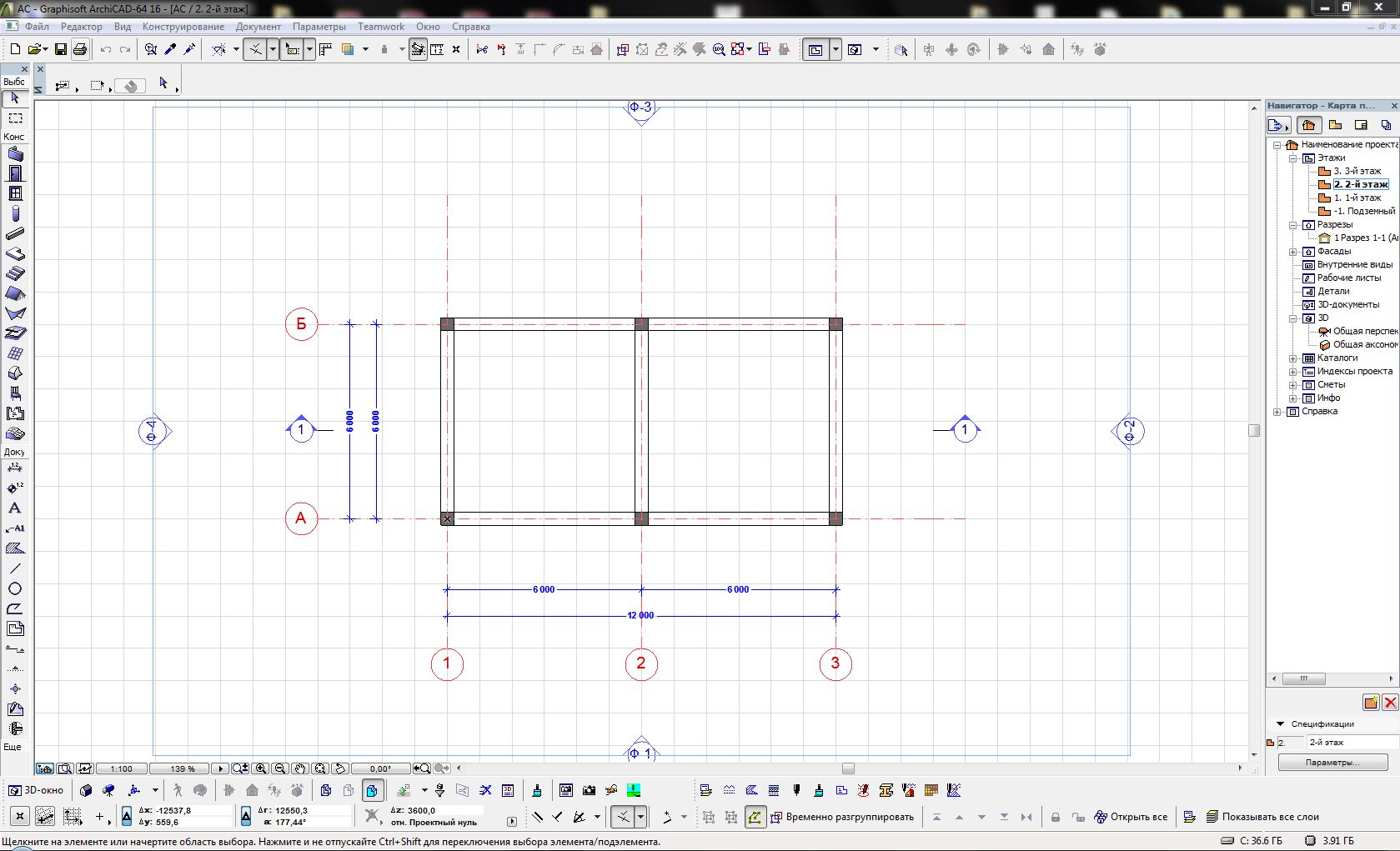The height and width of the screenshot is (851, 1400).
Task: Select the Line tool in toolbox
Action: [15, 568]
